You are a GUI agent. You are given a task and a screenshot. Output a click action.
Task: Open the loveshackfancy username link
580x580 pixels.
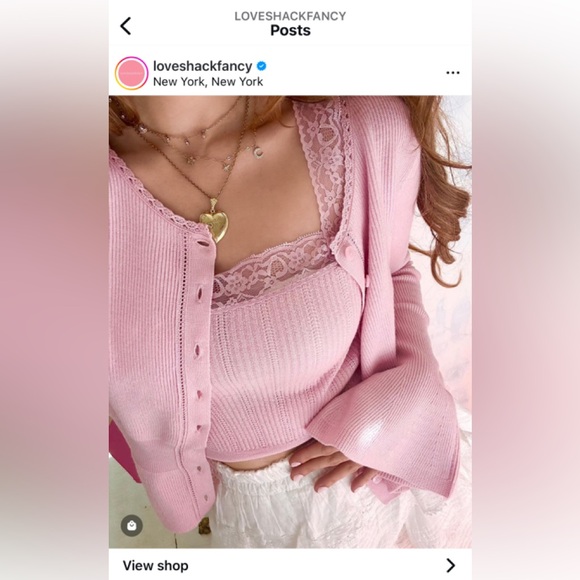coord(202,66)
